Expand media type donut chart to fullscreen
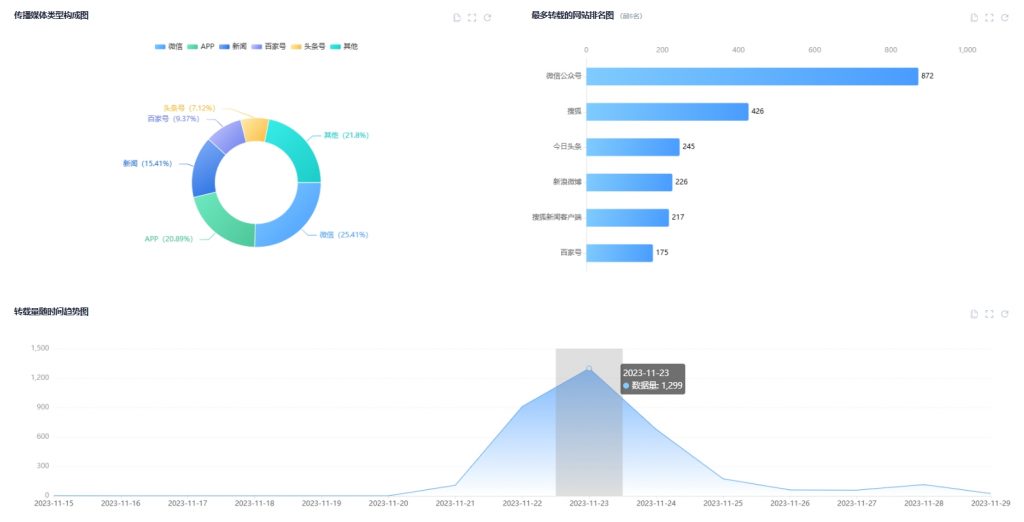The width and height of the screenshot is (1024, 522). point(472,17)
